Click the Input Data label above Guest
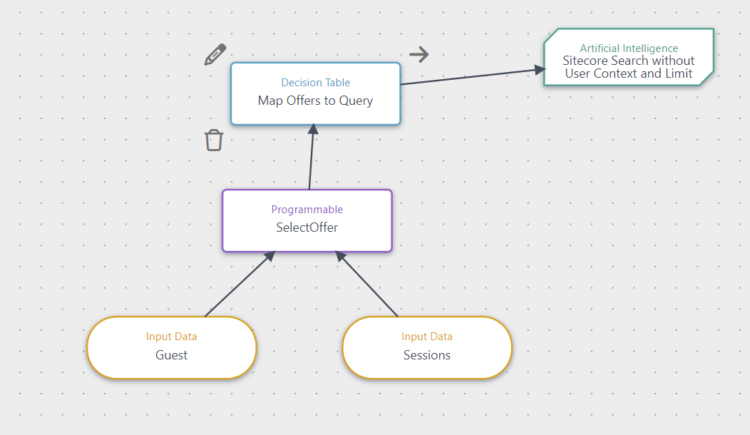Screen dimensions: 750x435 click(171, 337)
